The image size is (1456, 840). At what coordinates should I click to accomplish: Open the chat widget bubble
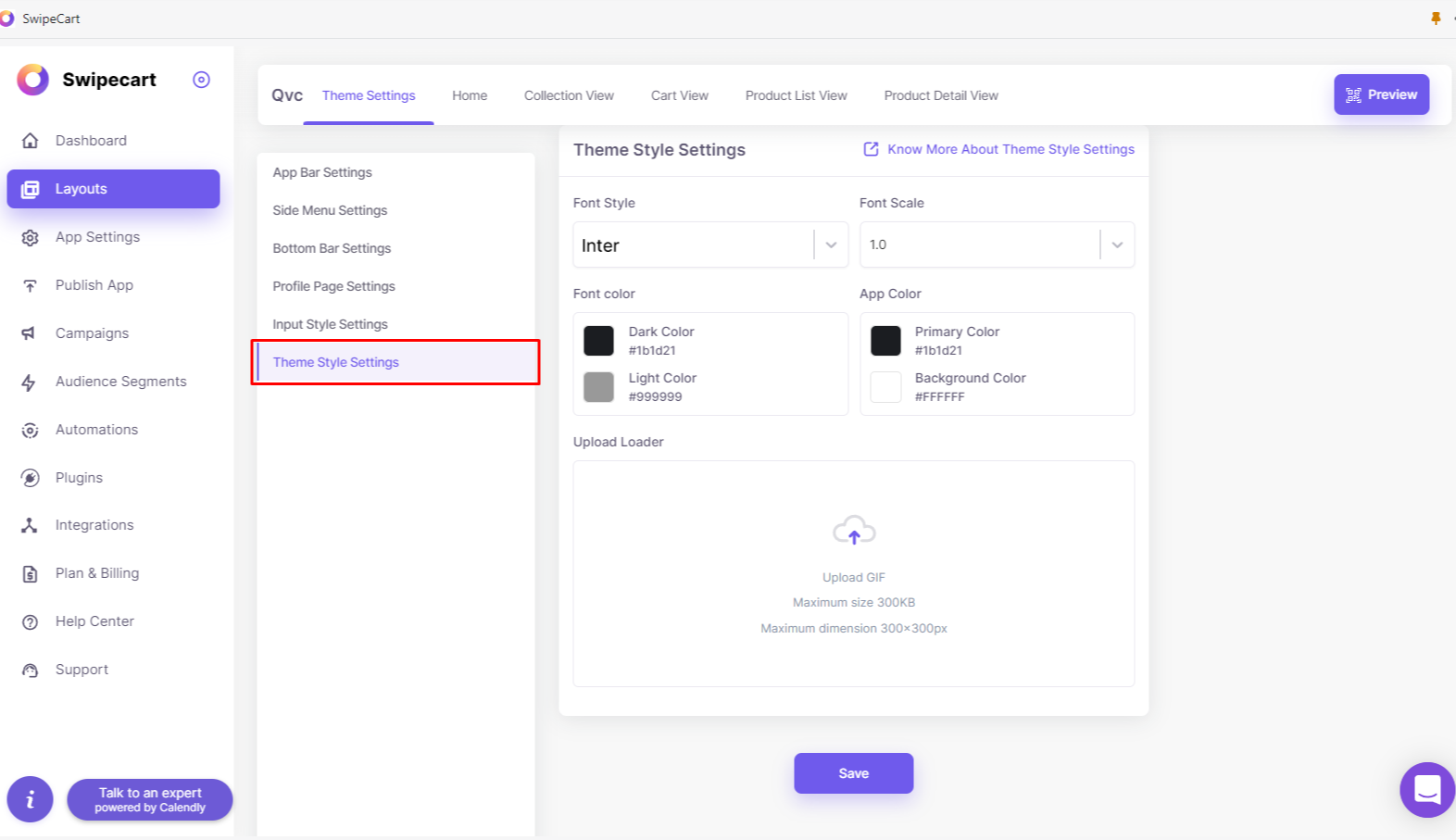(x=1426, y=790)
